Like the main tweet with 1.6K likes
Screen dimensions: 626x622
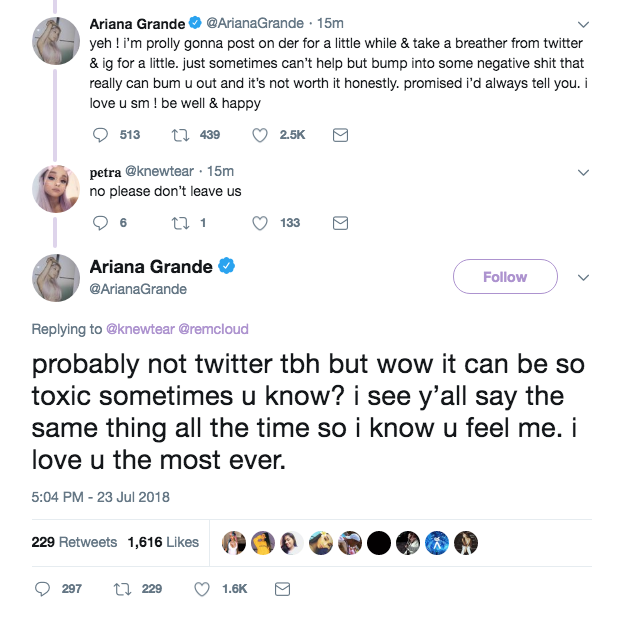pos(203,589)
